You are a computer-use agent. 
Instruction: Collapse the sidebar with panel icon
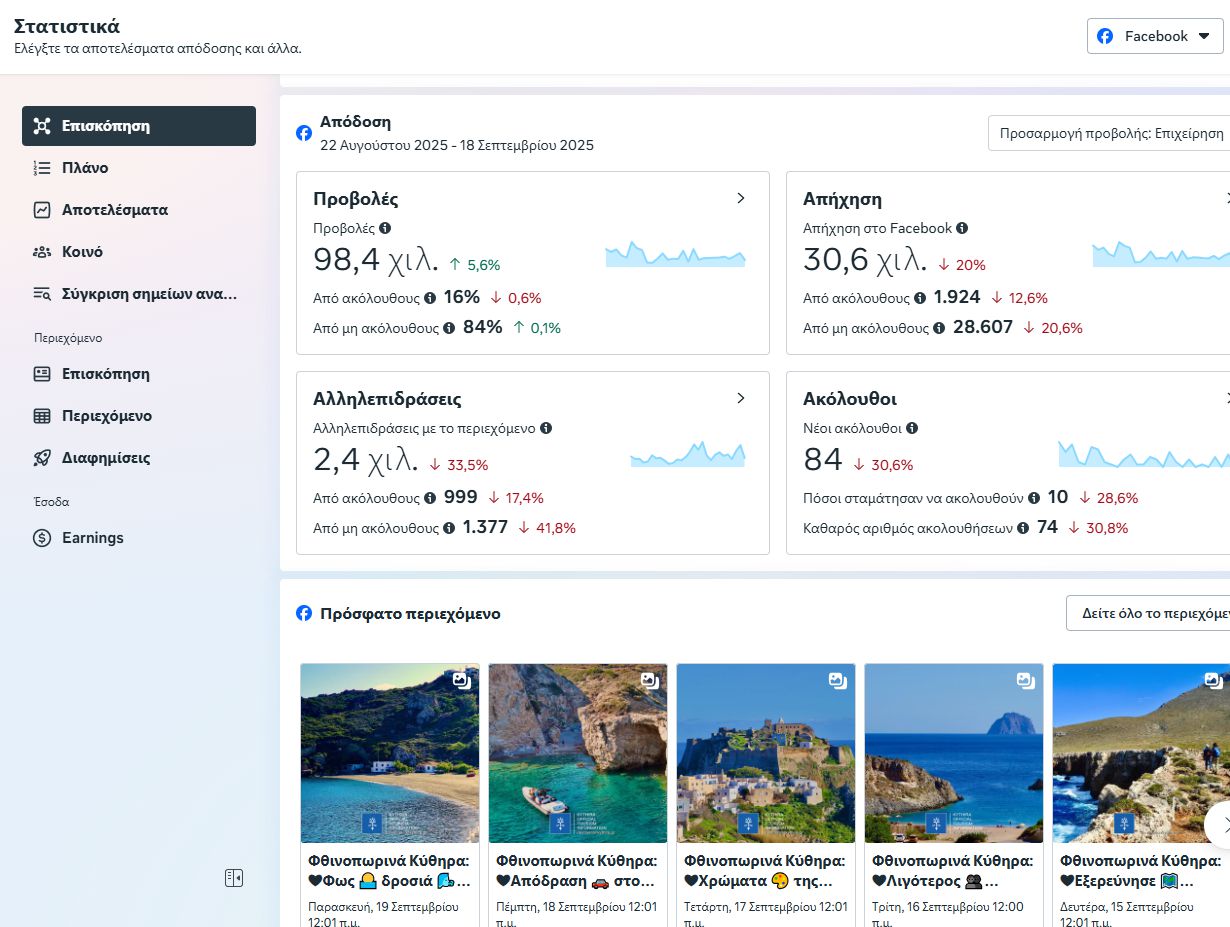pos(234,878)
